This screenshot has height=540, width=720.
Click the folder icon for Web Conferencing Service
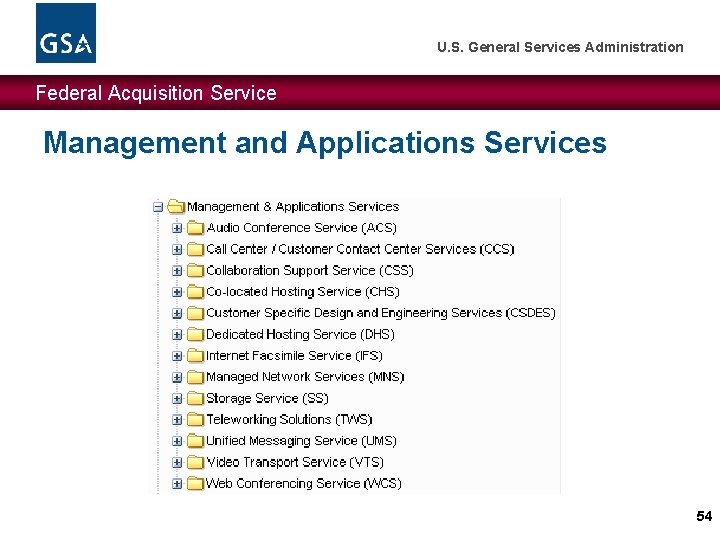point(195,484)
